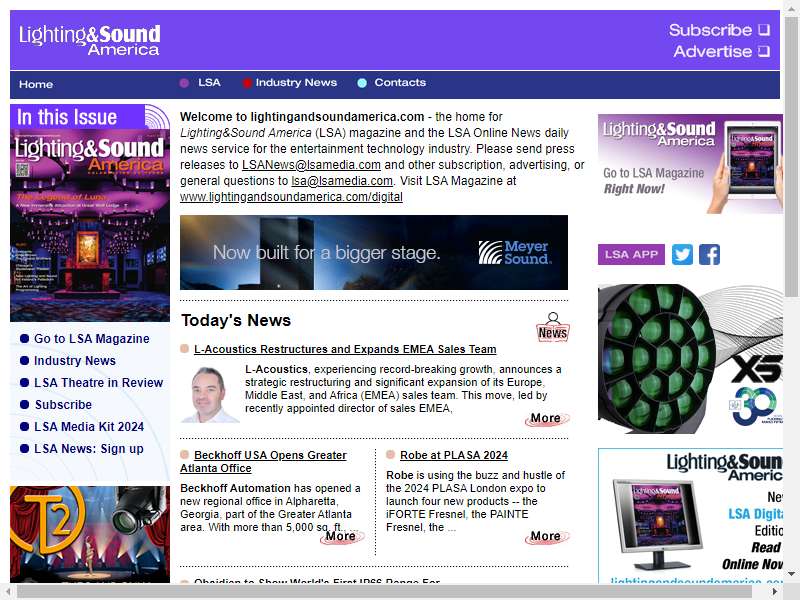Click the Go to LSA Magazine Right Now banner
This screenshot has width=800, height=600.
click(x=690, y=163)
